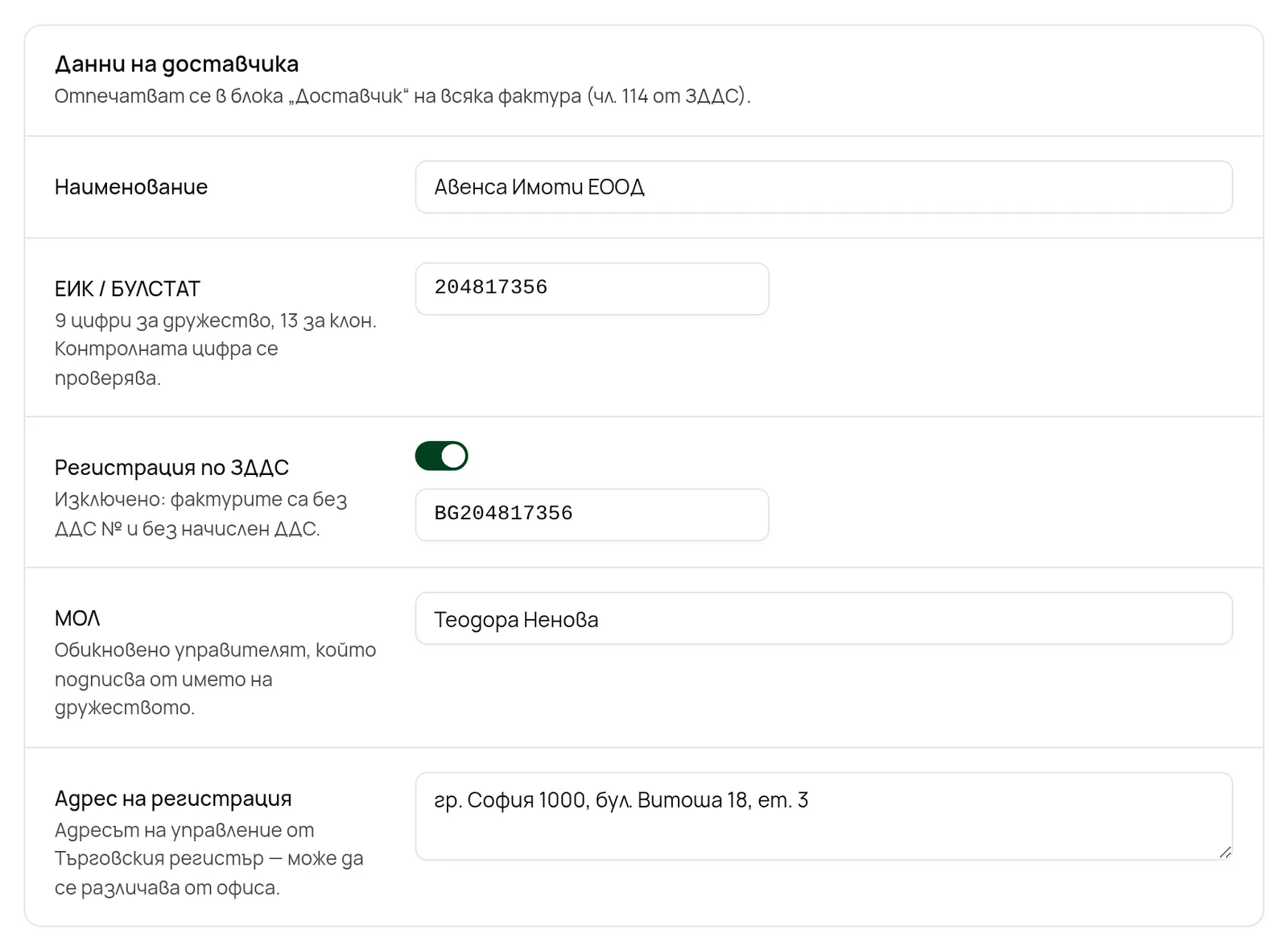Viewport: 1288px width, 950px height.
Task: Click the ЕИК / БУЛСТАТ label
Action: 127,288
